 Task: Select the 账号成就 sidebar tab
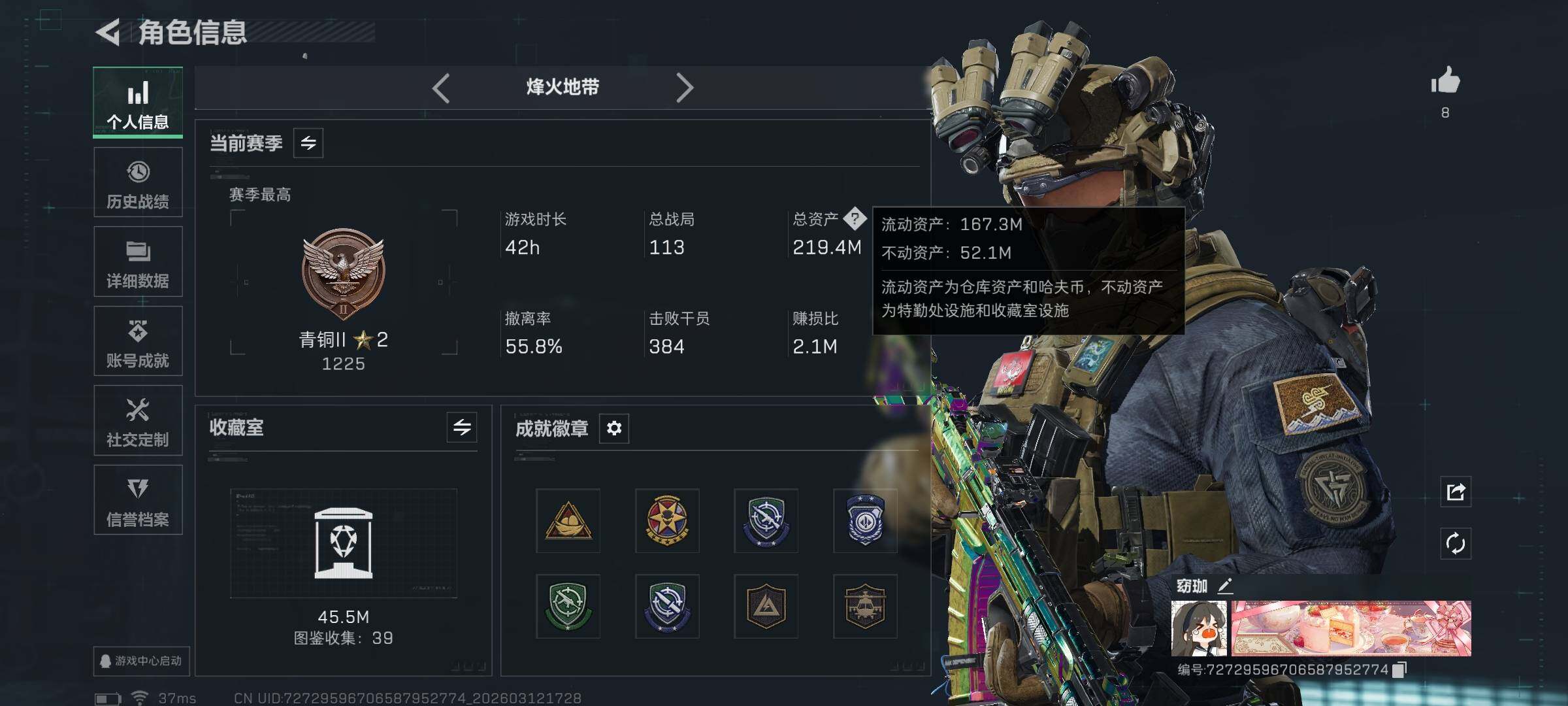click(x=138, y=341)
